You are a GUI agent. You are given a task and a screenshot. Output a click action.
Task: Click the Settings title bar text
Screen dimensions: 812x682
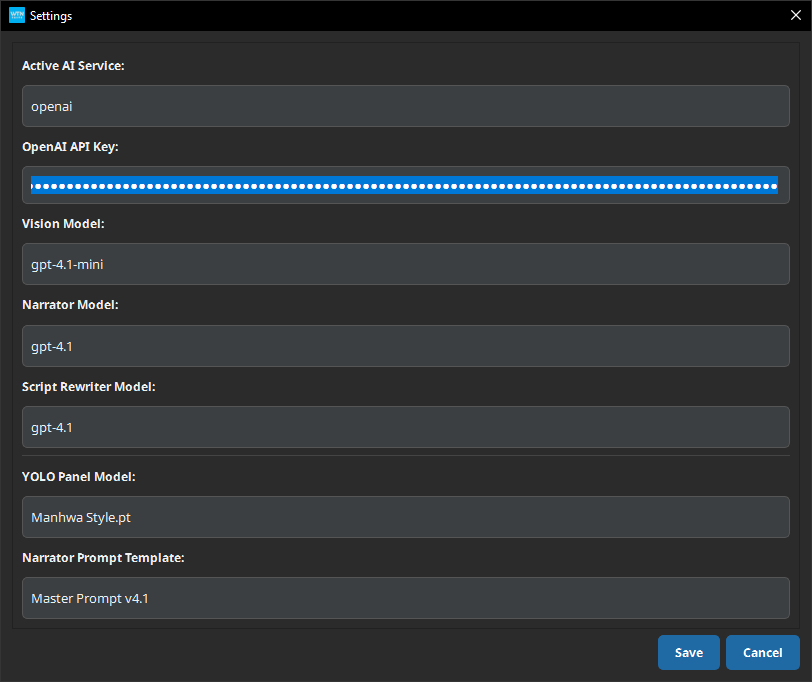coord(51,16)
